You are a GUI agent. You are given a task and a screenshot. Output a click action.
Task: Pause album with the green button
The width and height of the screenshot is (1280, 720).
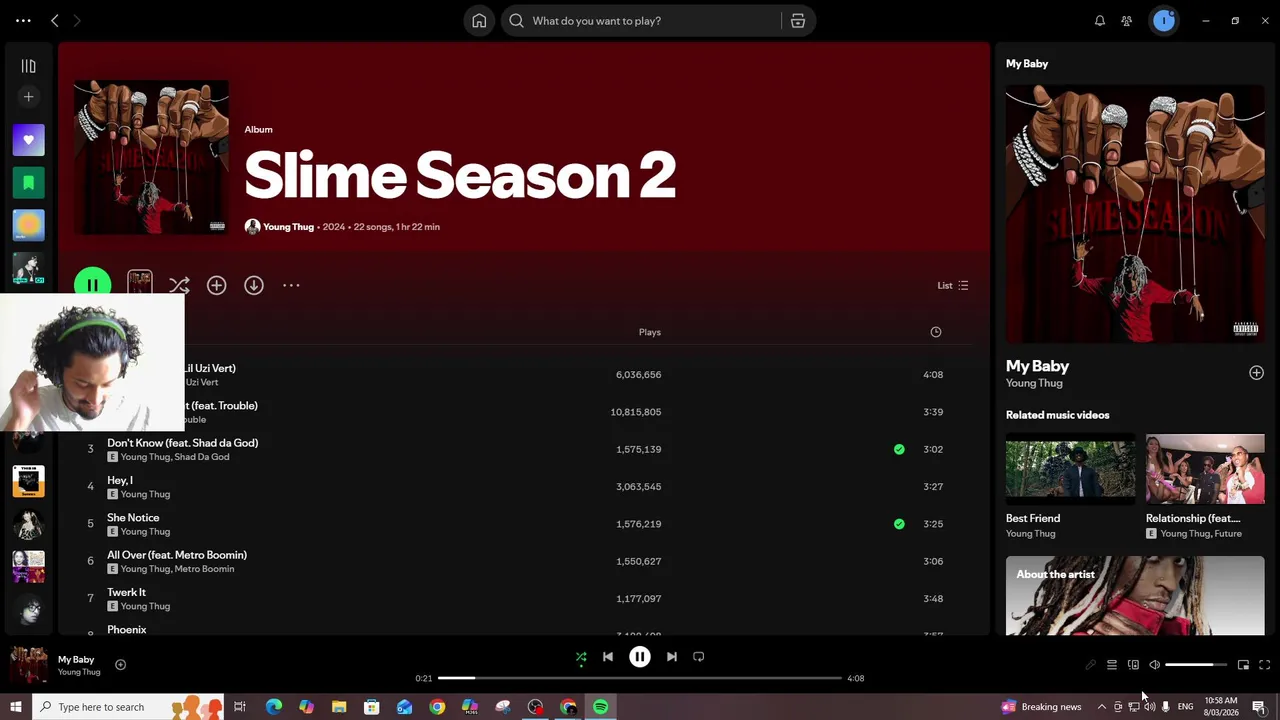pyautogui.click(x=92, y=286)
